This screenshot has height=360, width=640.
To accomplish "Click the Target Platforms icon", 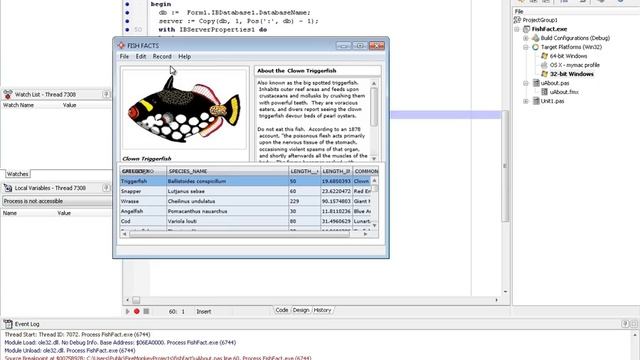I will 536,47.
